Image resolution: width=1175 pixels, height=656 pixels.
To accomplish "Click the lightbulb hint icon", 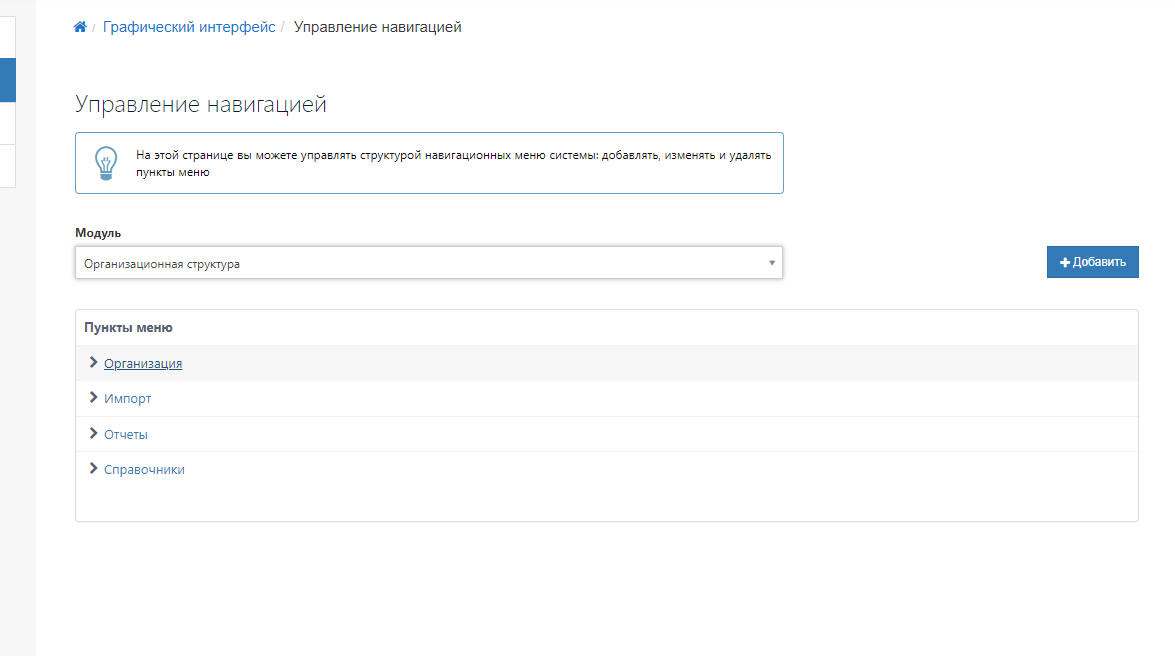I will pos(105,163).
